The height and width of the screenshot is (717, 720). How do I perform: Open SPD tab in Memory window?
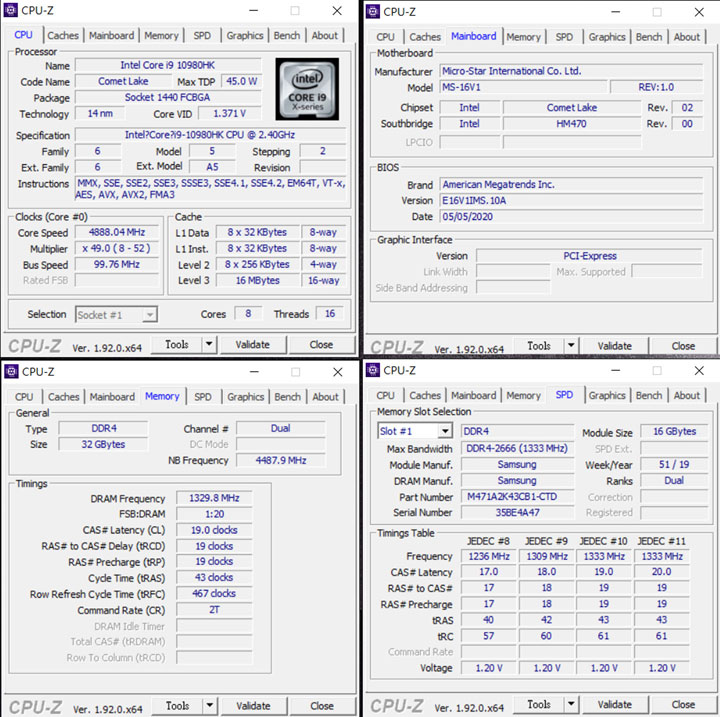(x=202, y=396)
